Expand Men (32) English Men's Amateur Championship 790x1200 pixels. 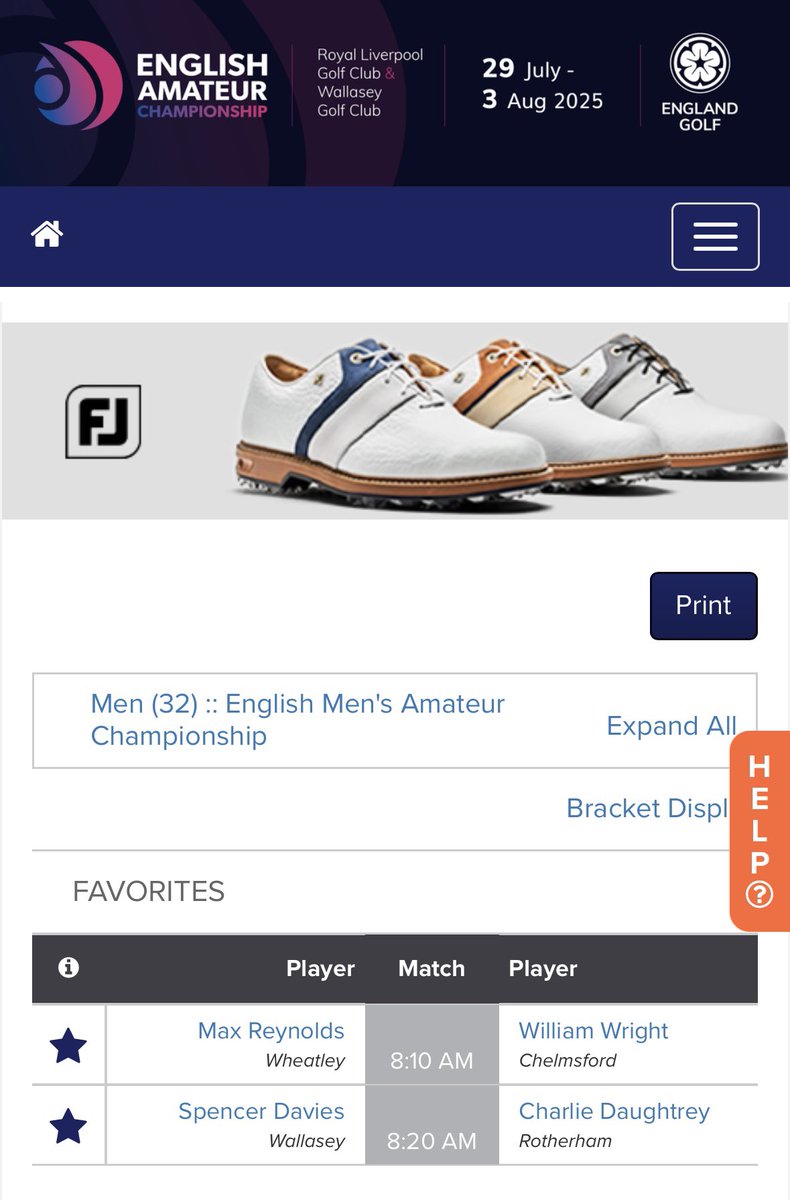[x=297, y=720]
